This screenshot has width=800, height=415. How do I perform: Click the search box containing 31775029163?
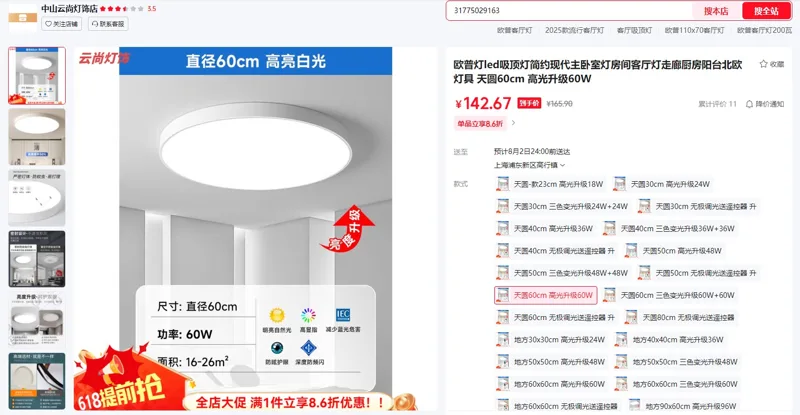click(569, 10)
